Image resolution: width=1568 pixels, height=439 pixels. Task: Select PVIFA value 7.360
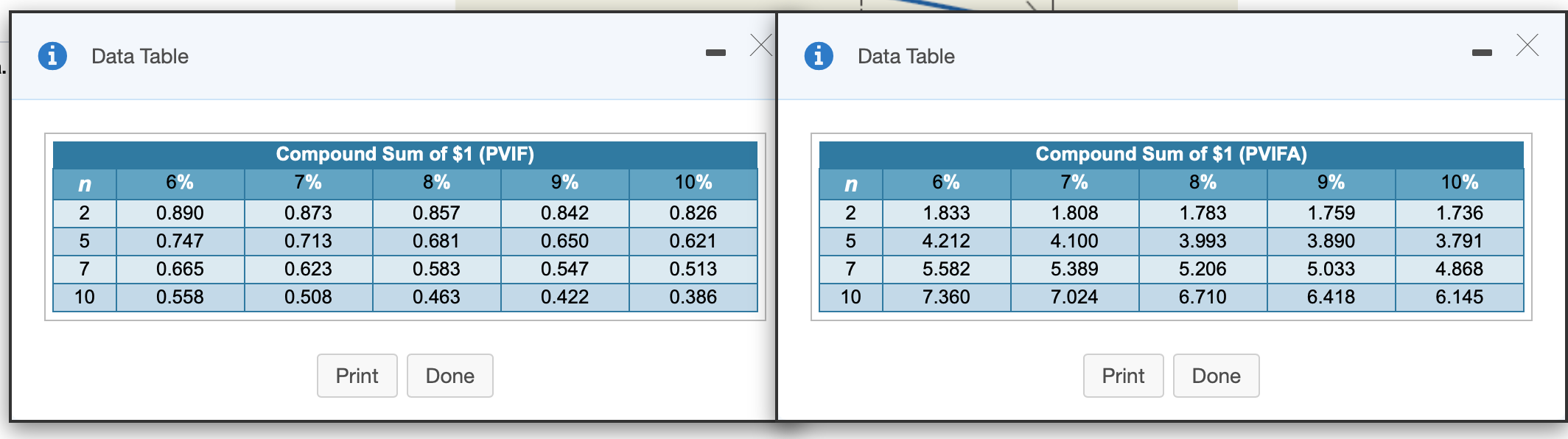click(x=946, y=297)
